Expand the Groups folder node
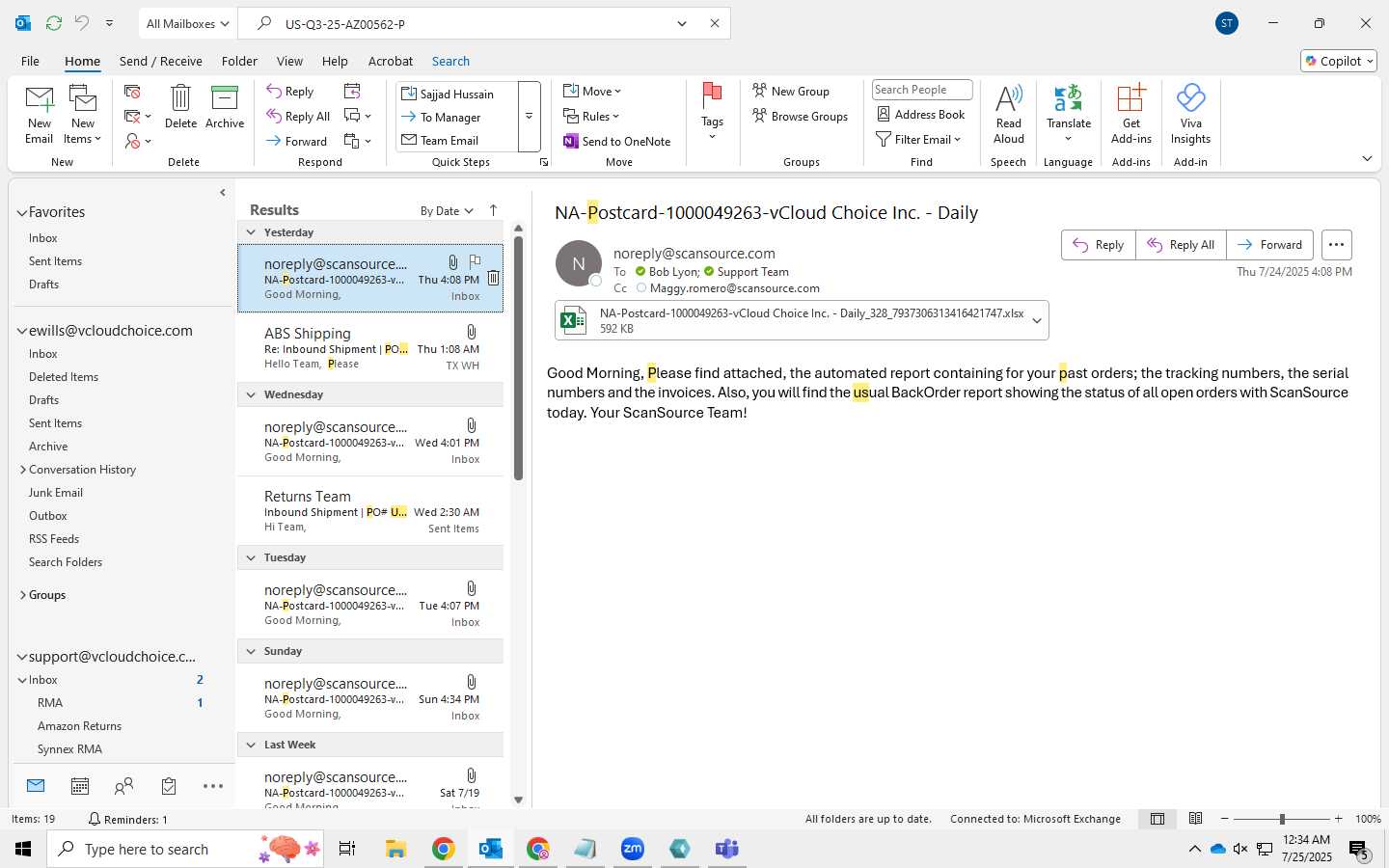Viewport: 1389px width, 868px height. click(23, 595)
